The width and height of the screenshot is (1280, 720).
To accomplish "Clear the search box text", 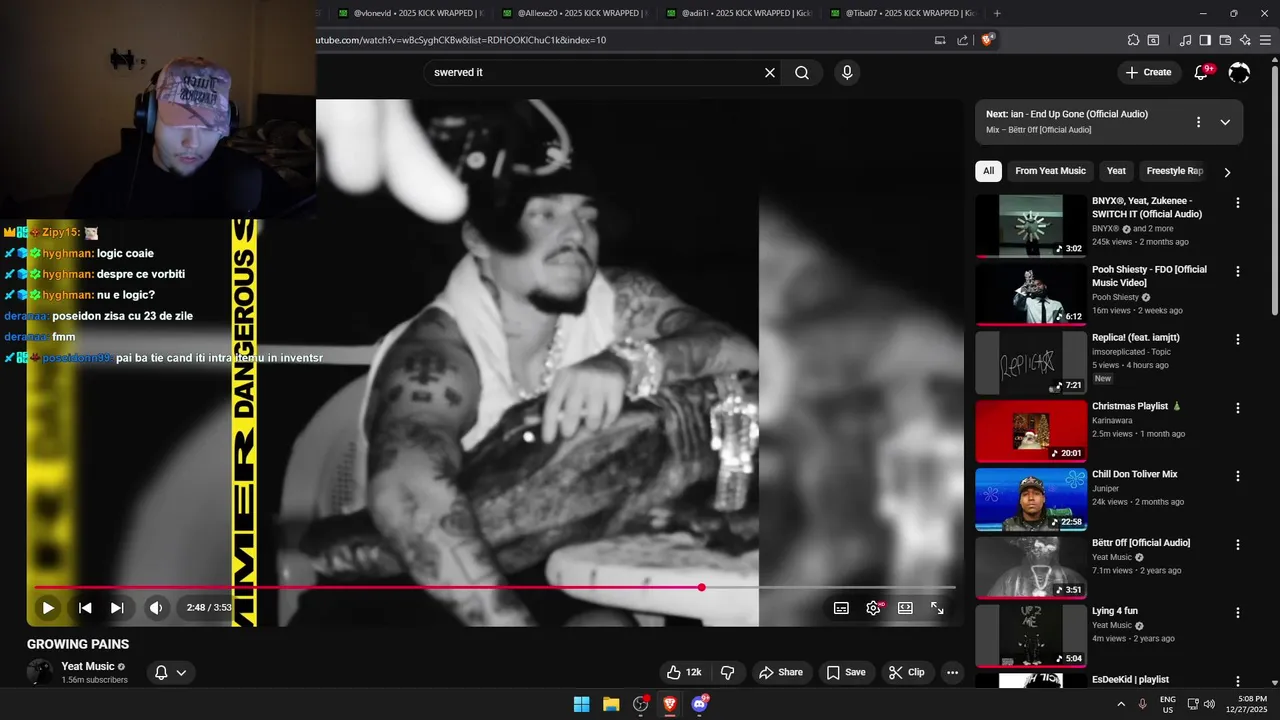I will point(770,73).
